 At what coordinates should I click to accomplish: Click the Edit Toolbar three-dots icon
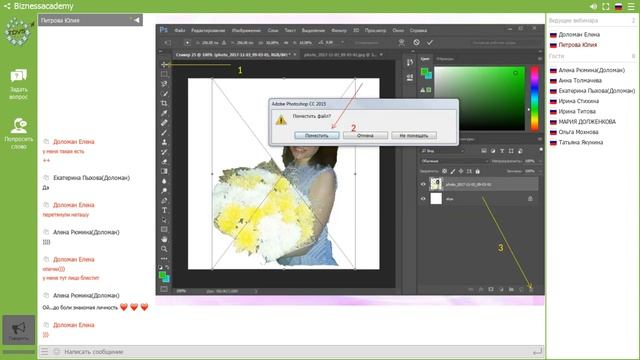[x=164, y=258]
